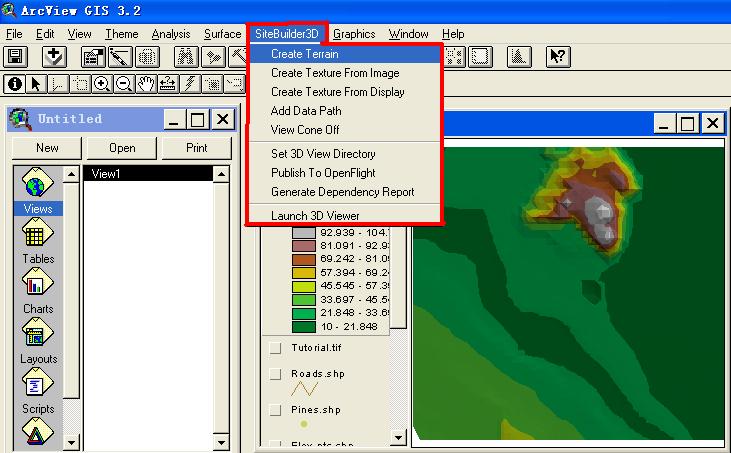Open the Graphics menu
731x453 pixels.
[354, 34]
